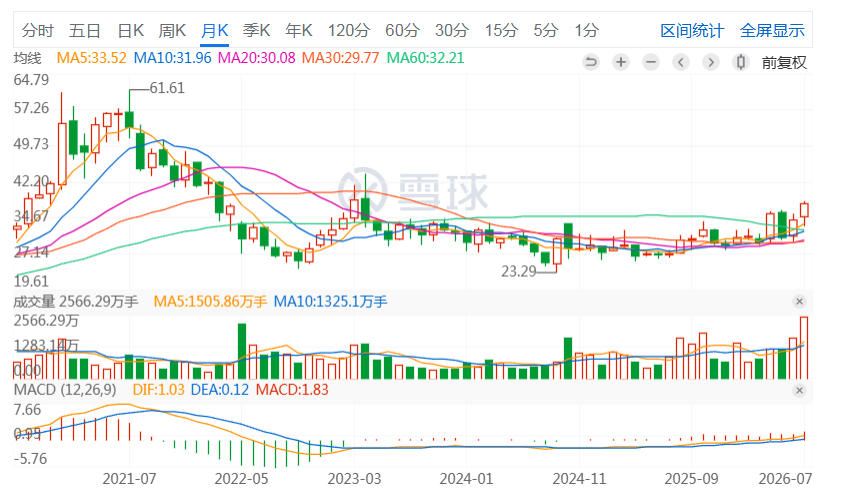Viewport: 854px width, 491px height.
Task: Click the 2026-07 date axis label
Action: (x=785, y=479)
